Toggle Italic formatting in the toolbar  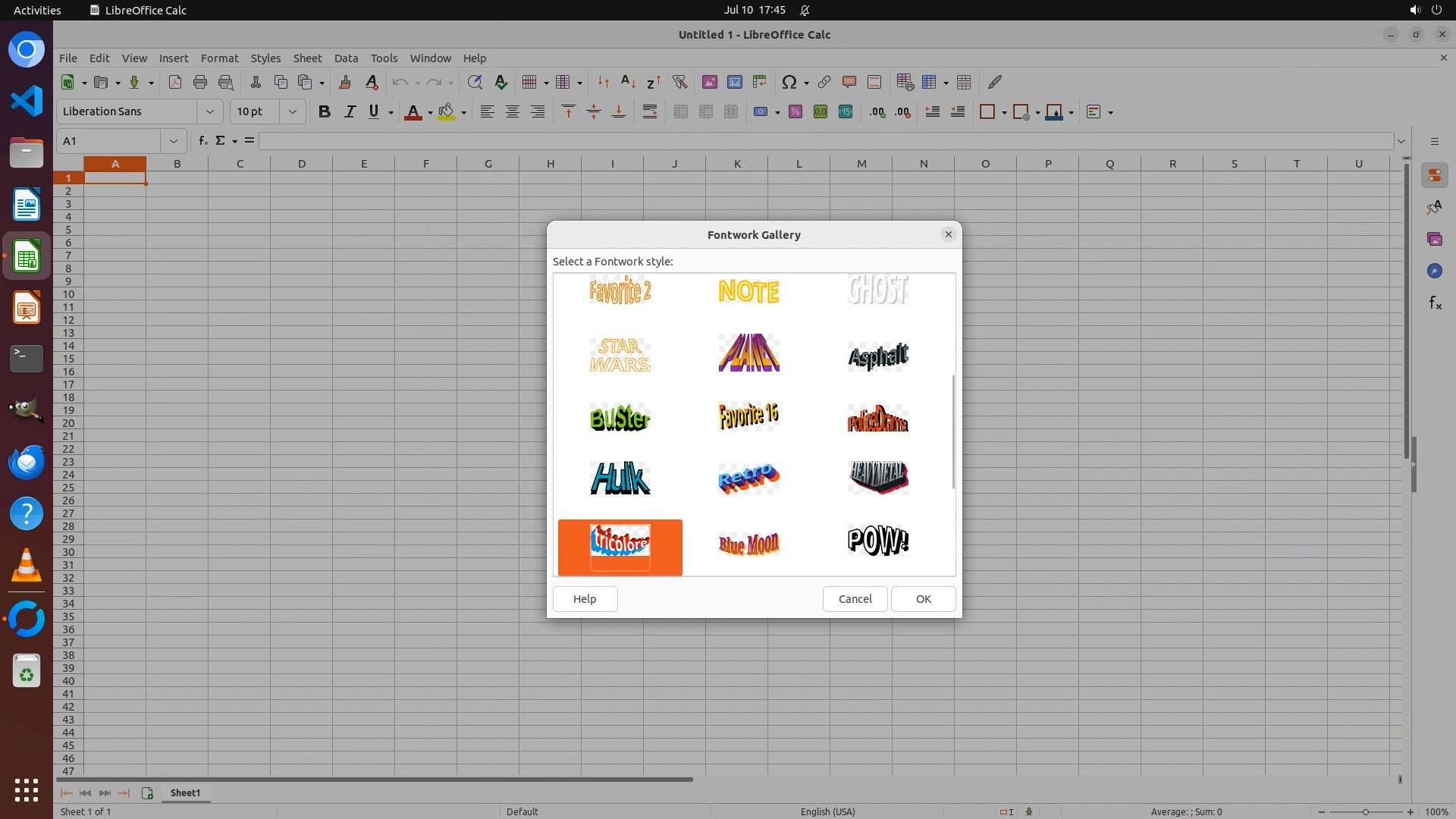pyautogui.click(x=350, y=112)
